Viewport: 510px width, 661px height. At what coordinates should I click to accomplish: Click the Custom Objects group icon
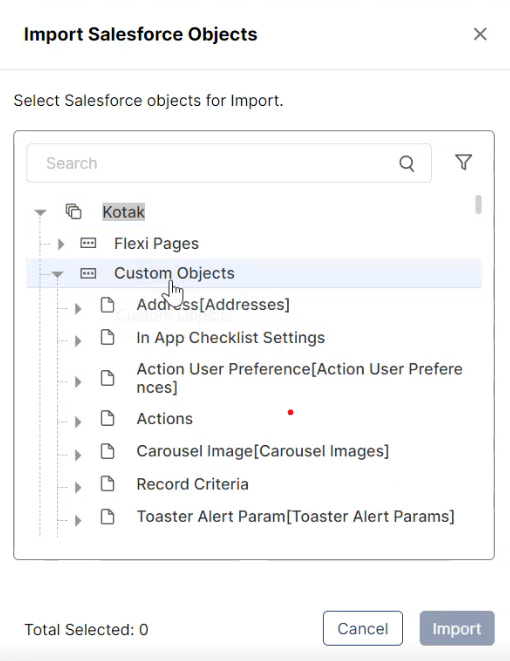coord(88,273)
